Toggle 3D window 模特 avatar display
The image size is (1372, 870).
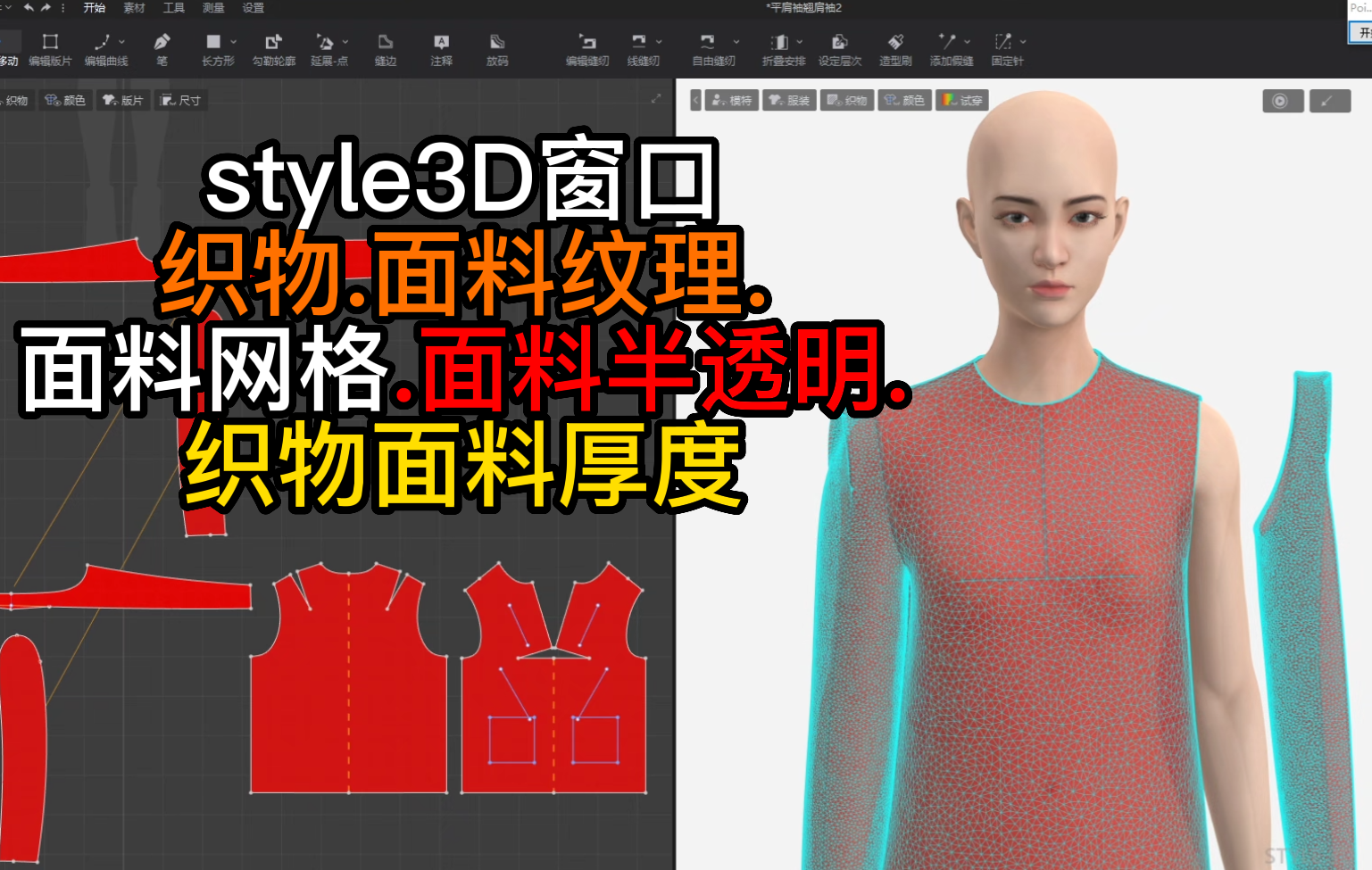[x=731, y=100]
